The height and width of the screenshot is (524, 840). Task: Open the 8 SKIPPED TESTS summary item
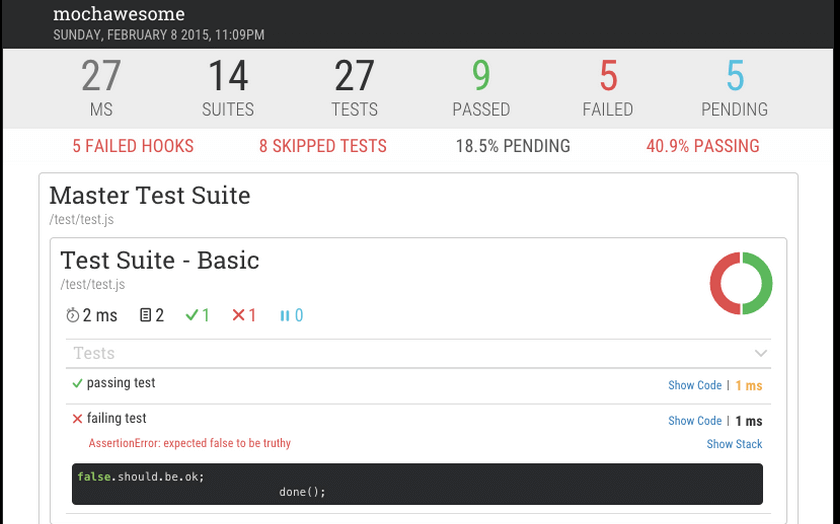pyautogui.click(x=323, y=146)
